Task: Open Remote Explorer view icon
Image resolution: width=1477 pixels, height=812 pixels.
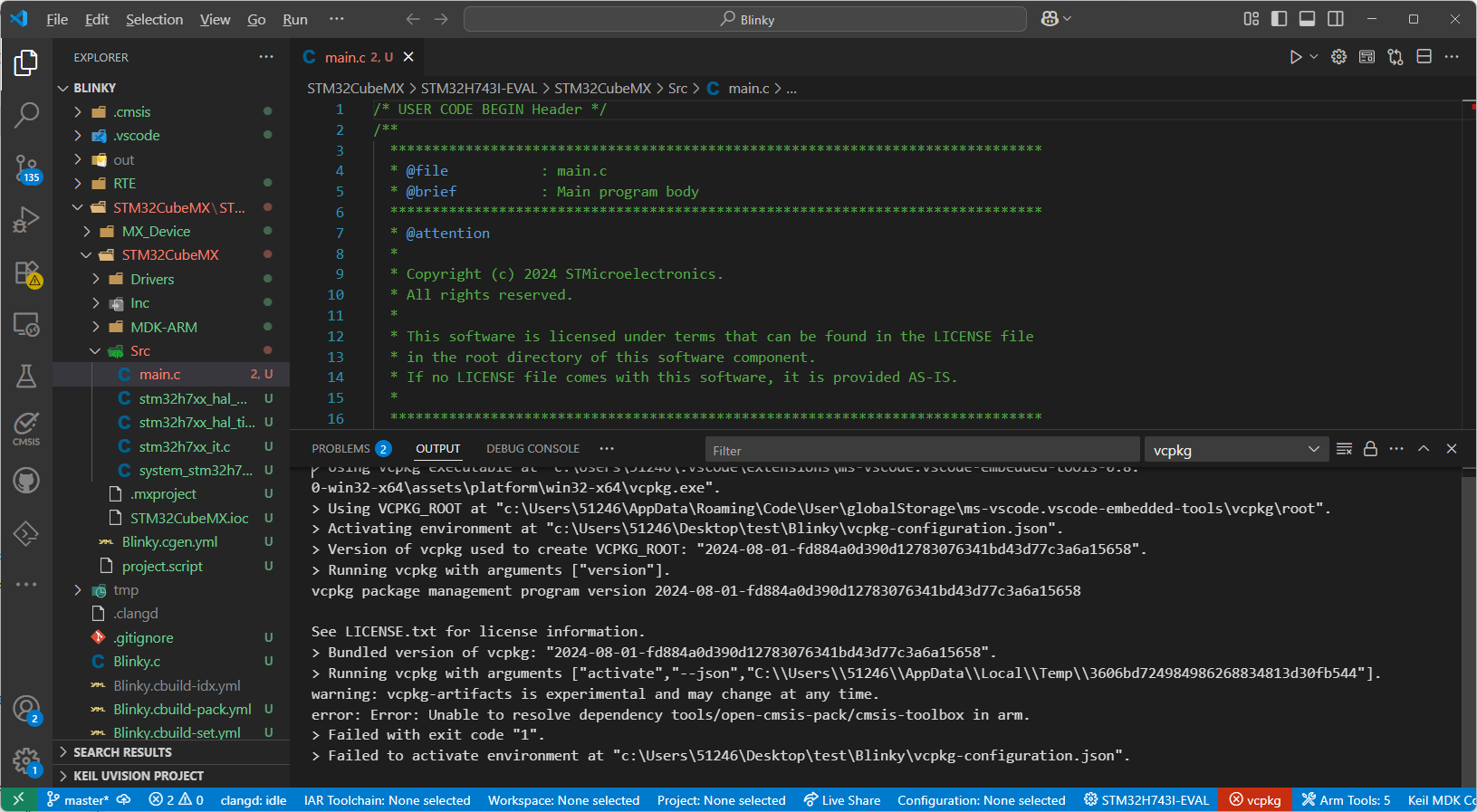Action: (26, 324)
